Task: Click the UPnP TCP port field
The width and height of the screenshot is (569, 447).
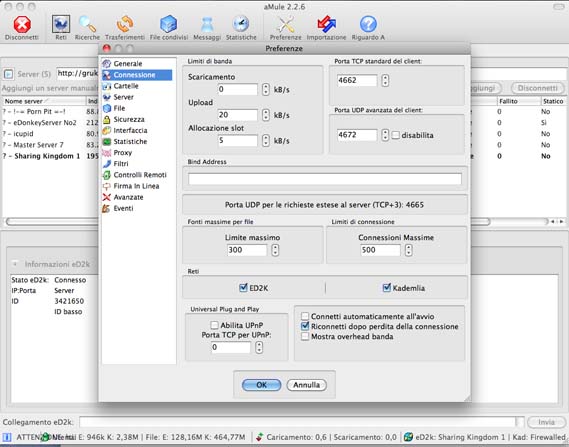Action: pyautogui.click(x=231, y=348)
